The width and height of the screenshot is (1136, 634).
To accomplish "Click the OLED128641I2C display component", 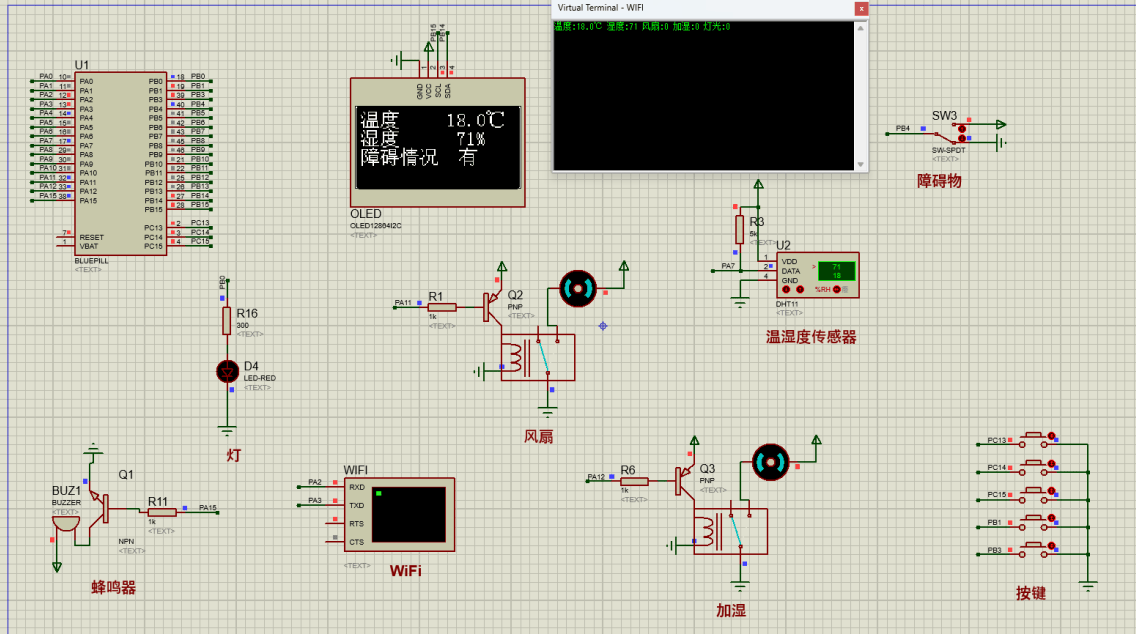I will 437,143.
